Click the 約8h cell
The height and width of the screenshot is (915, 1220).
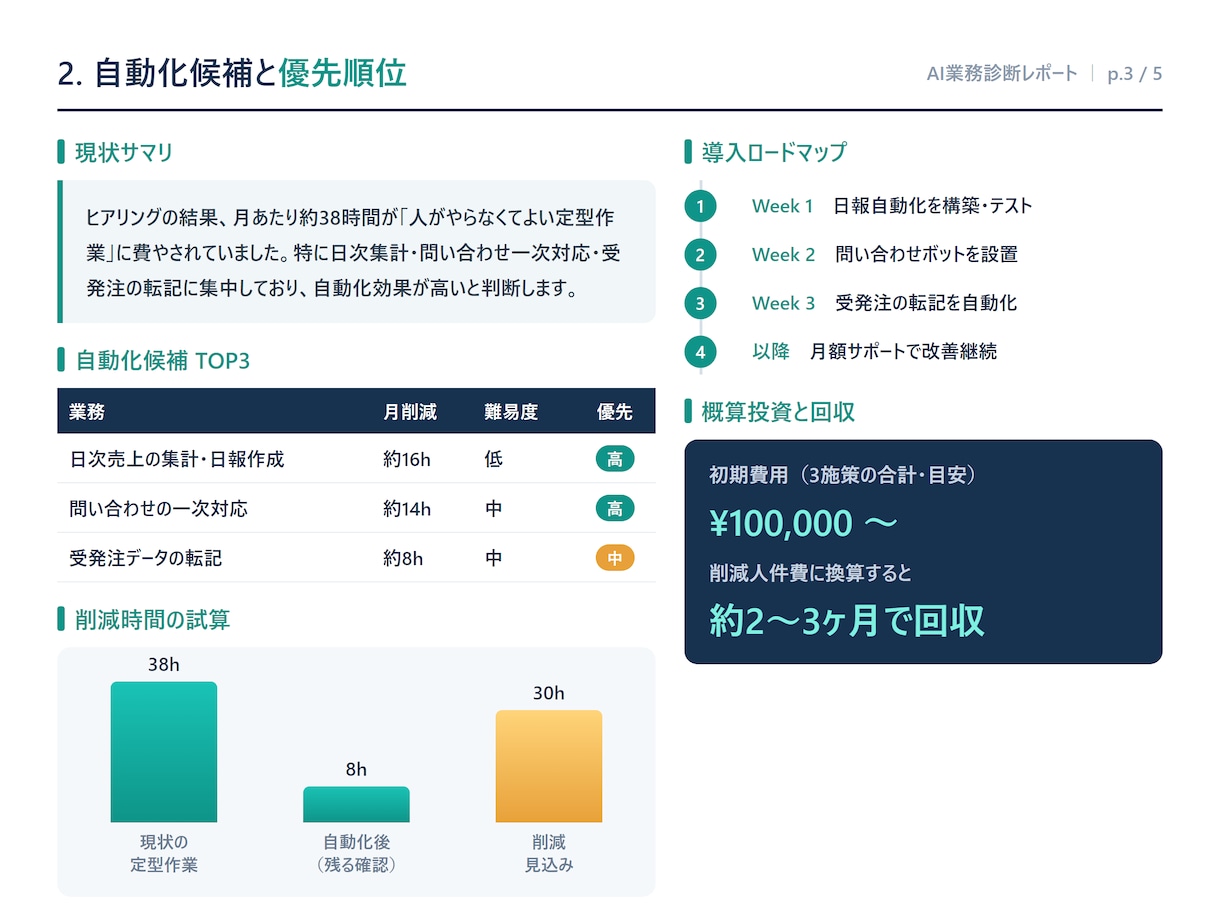click(x=403, y=558)
